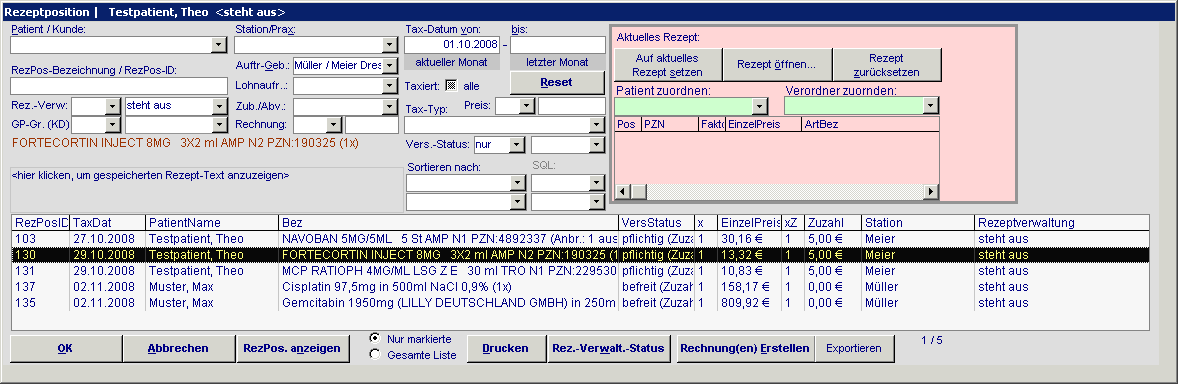This screenshot has height=384, width=1178.
Task: Focus the Tax-Datum 'bis' field
Action: [x=557, y=45]
